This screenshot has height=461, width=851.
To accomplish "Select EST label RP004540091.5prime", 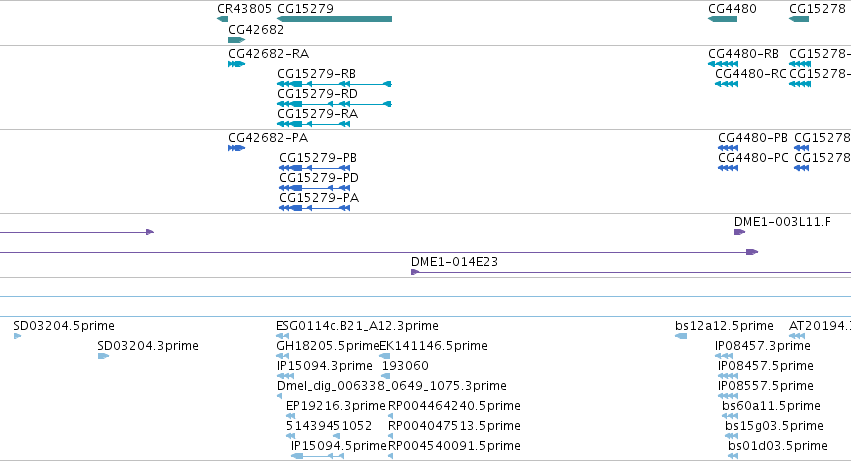I will click(454, 446).
